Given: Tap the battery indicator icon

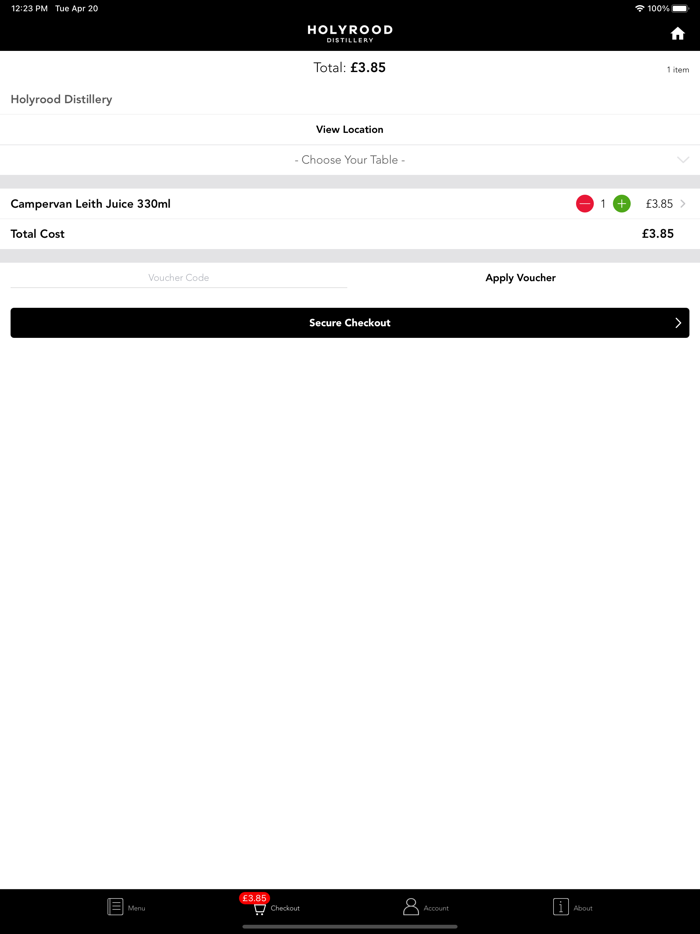Looking at the screenshot, I should (680, 8).
